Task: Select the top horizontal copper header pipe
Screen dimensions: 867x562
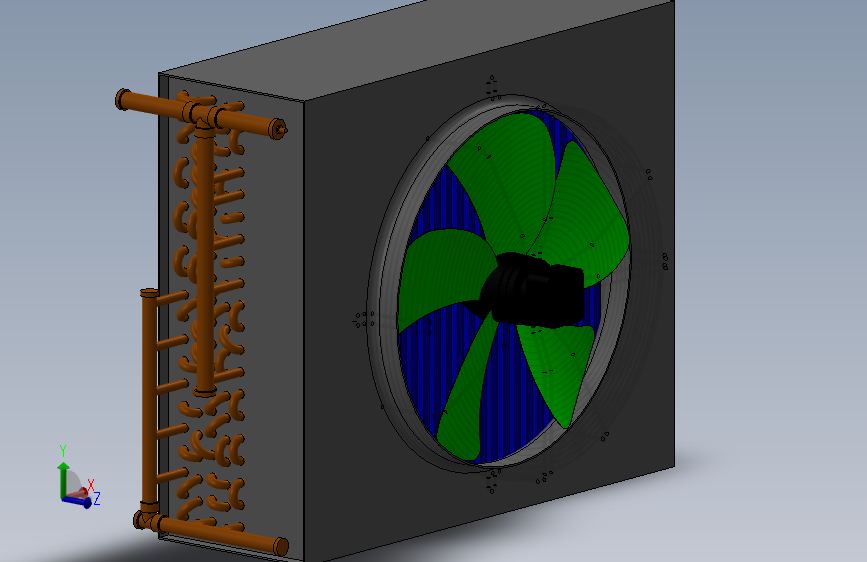Action: click(200, 114)
